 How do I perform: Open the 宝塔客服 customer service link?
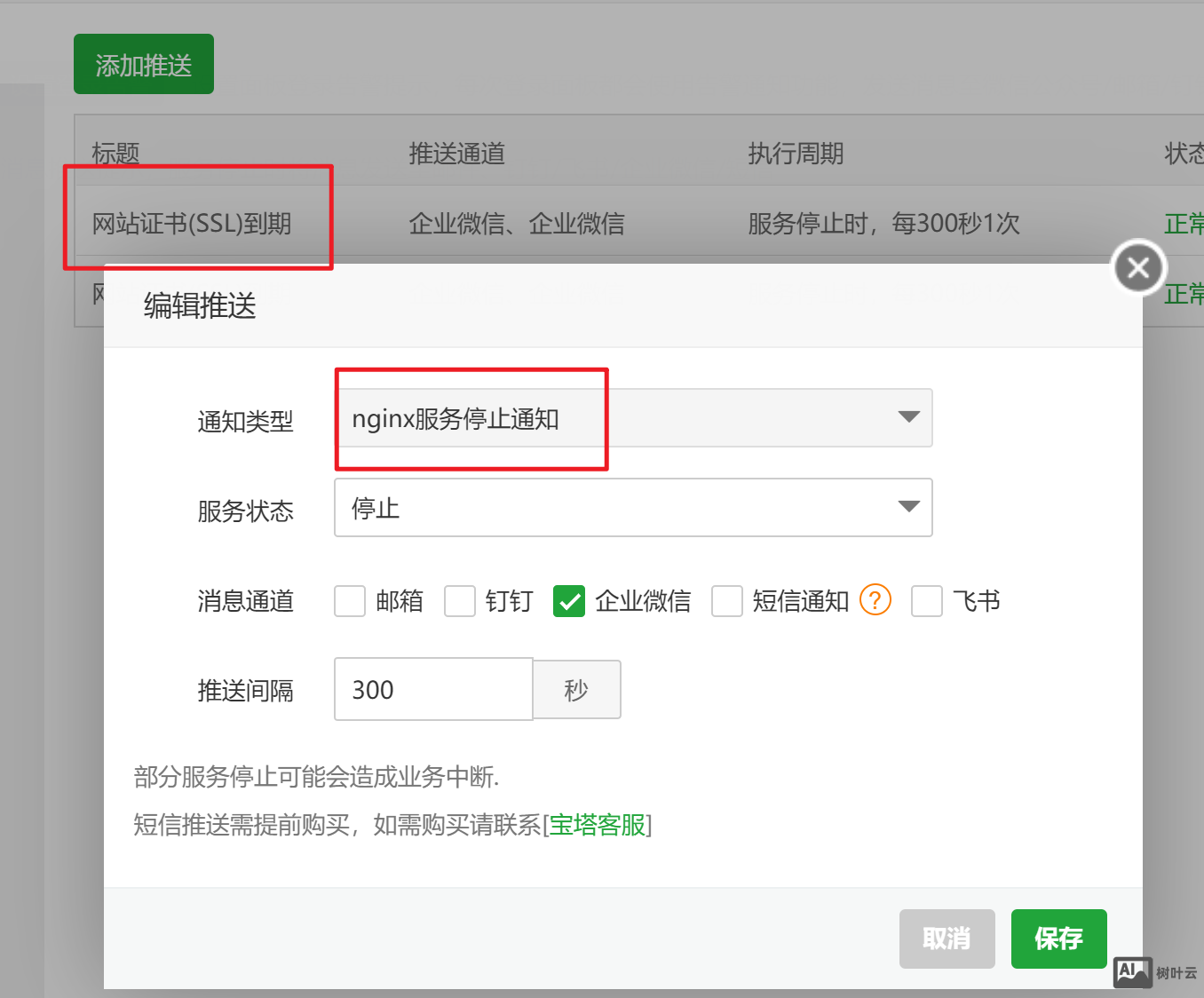[x=598, y=825]
